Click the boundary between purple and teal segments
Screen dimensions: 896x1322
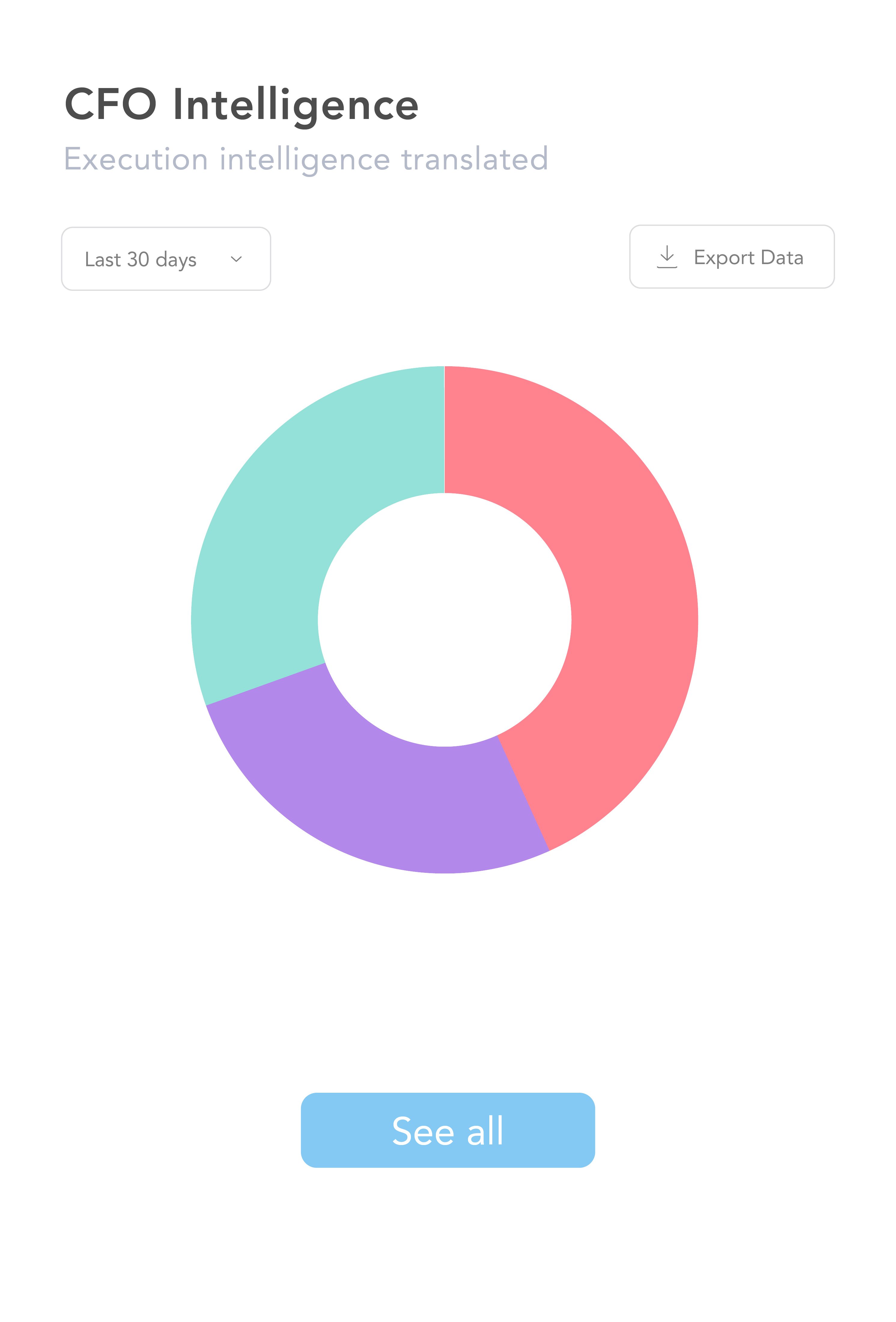coord(266,684)
